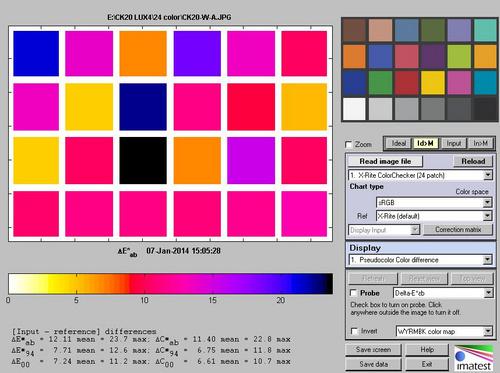Switch to the Ideal view tab

pos(398,143)
